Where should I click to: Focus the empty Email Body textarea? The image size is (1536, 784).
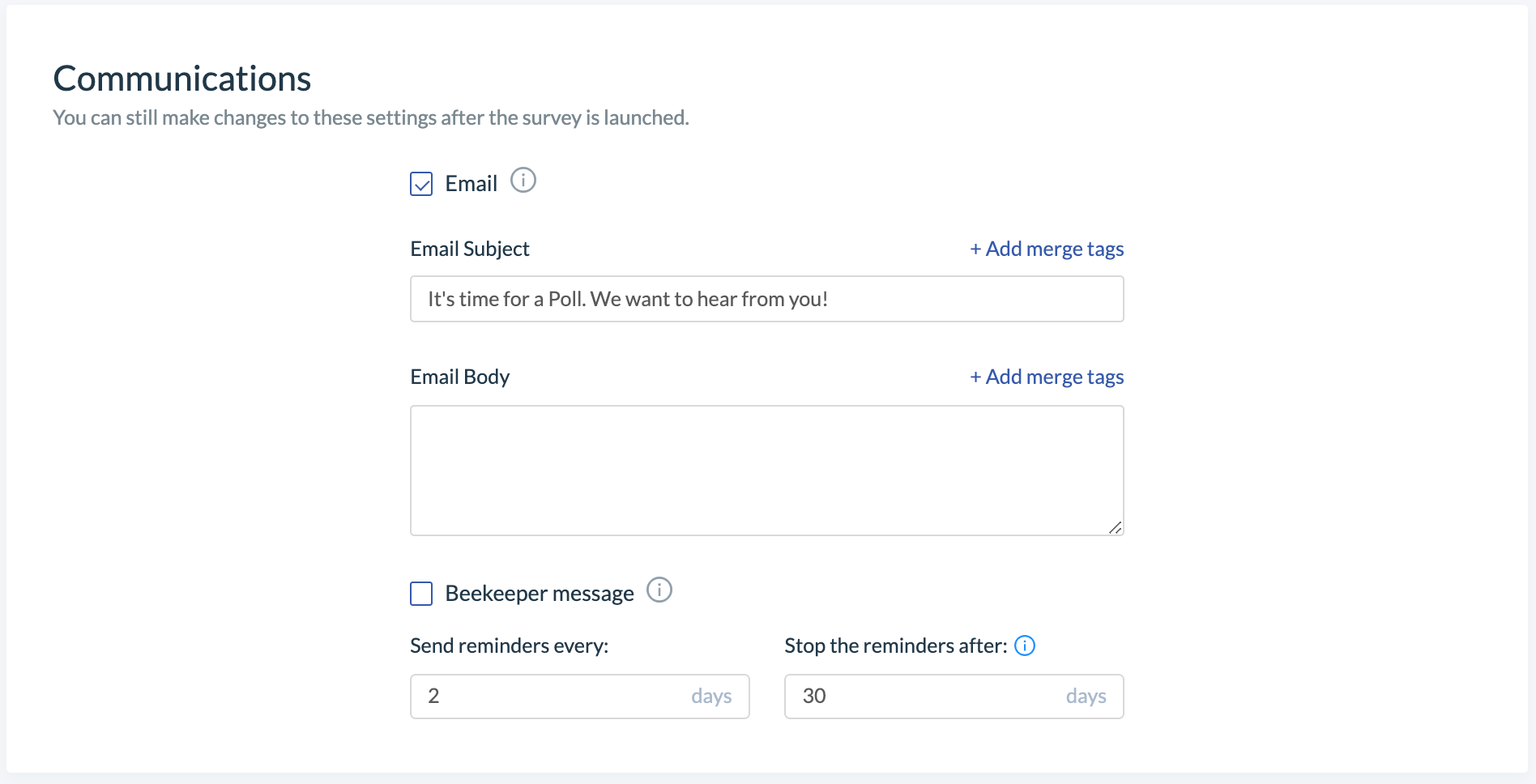pyautogui.click(x=767, y=471)
